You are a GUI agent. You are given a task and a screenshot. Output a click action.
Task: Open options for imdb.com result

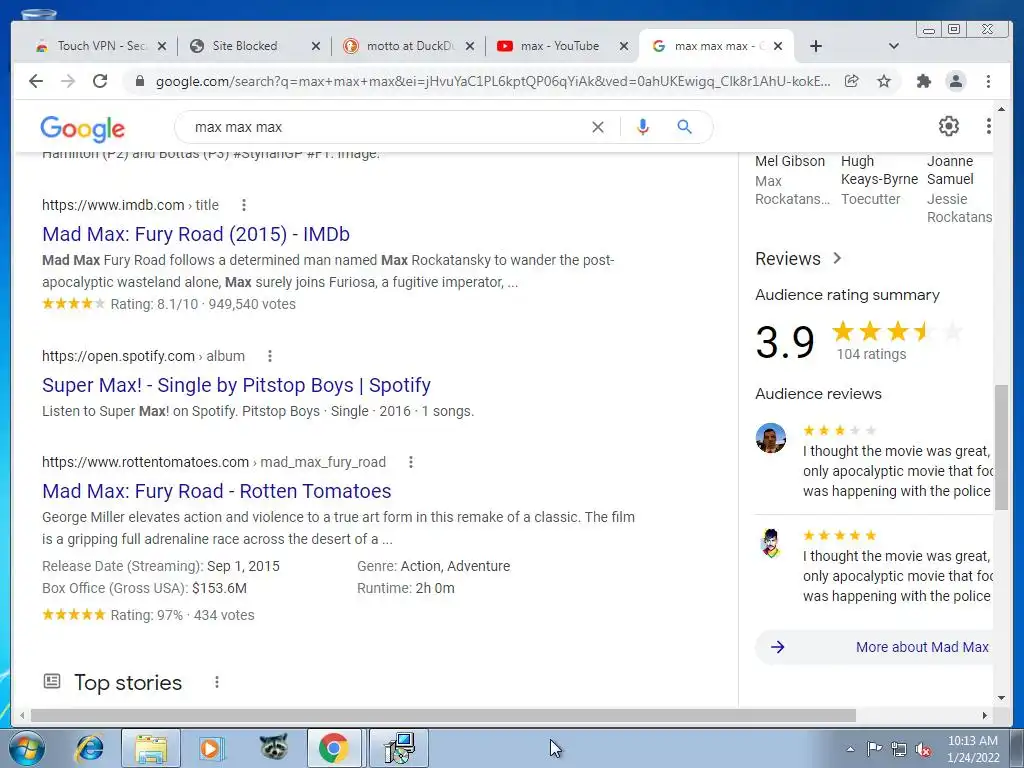tap(244, 205)
